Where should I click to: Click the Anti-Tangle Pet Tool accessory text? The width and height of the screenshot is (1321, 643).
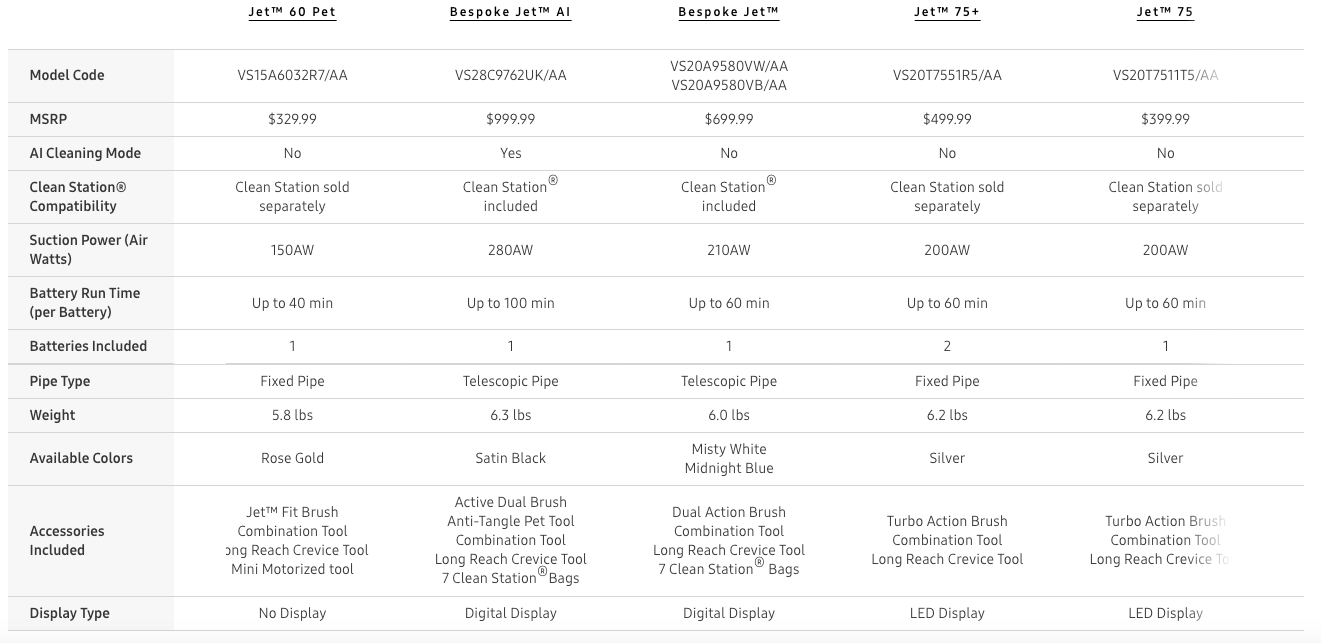point(510,521)
